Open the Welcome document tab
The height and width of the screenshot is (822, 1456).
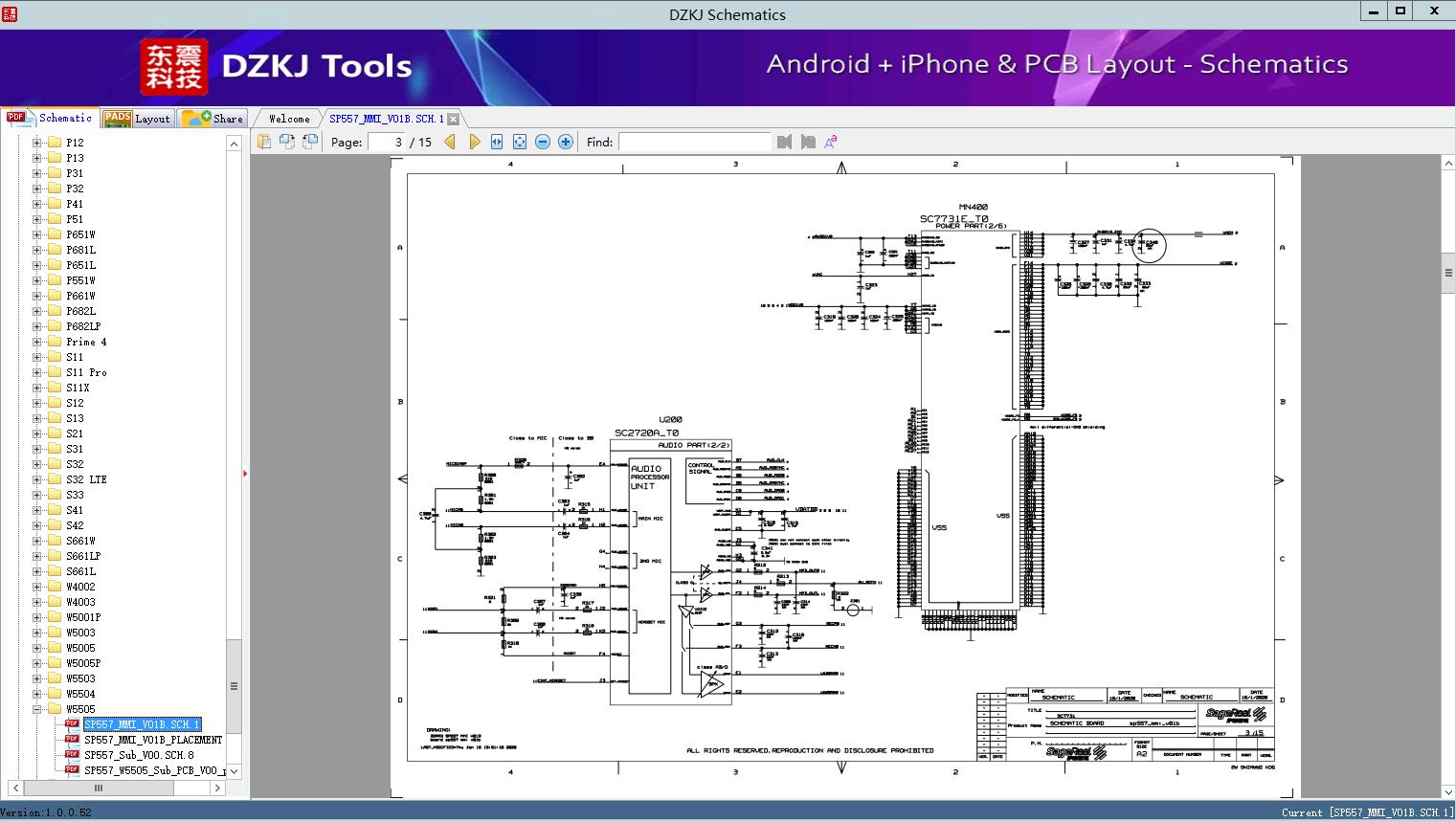[x=289, y=119]
